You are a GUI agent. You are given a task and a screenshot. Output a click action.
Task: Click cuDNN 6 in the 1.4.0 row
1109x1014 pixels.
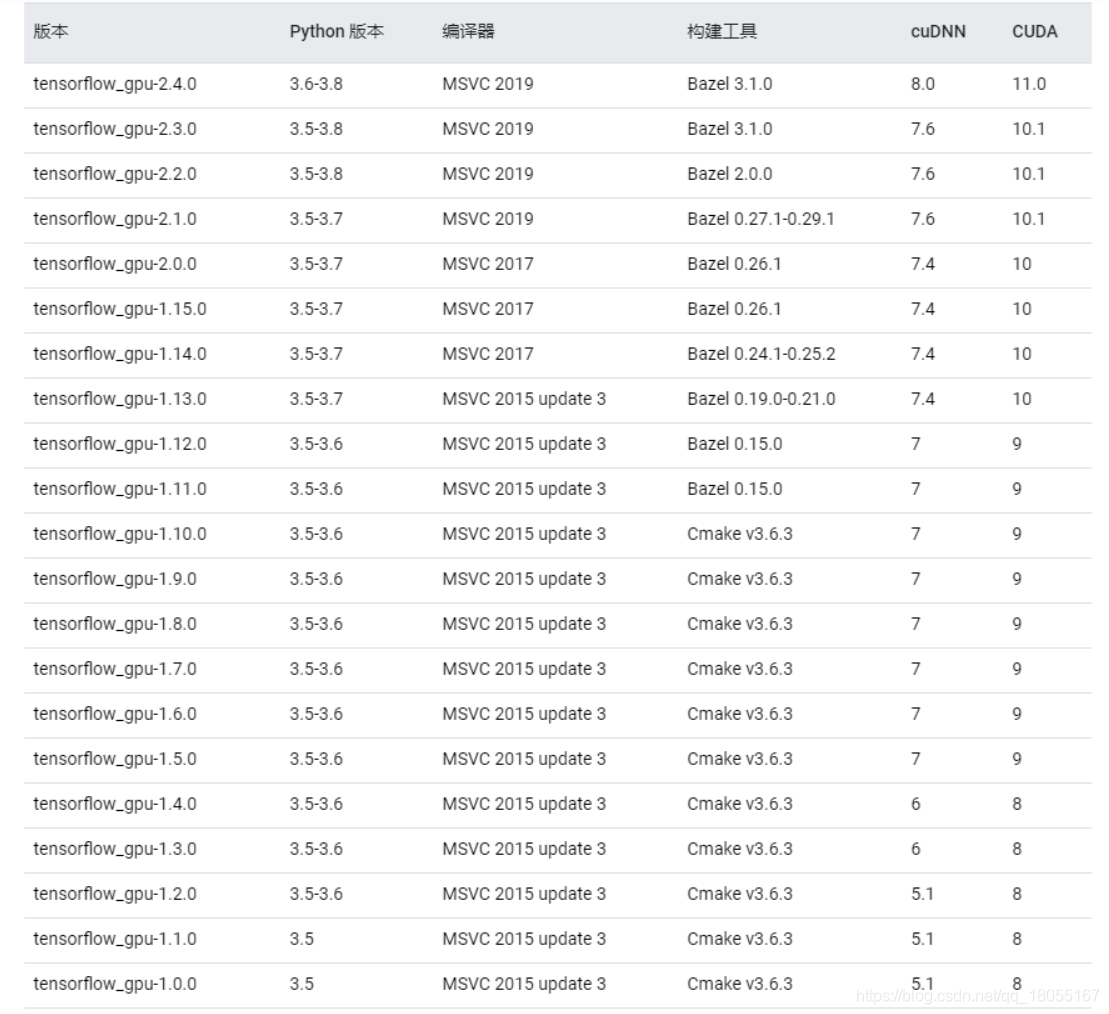click(x=916, y=805)
